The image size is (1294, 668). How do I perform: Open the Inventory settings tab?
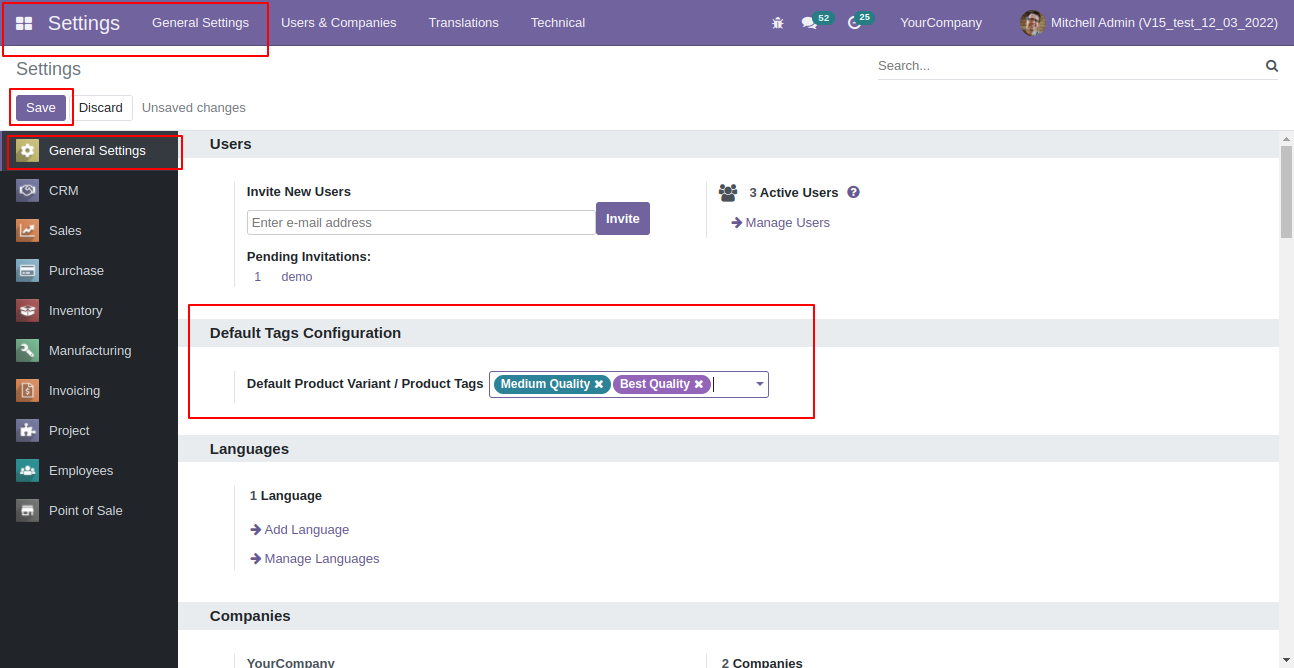click(x=89, y=311)
